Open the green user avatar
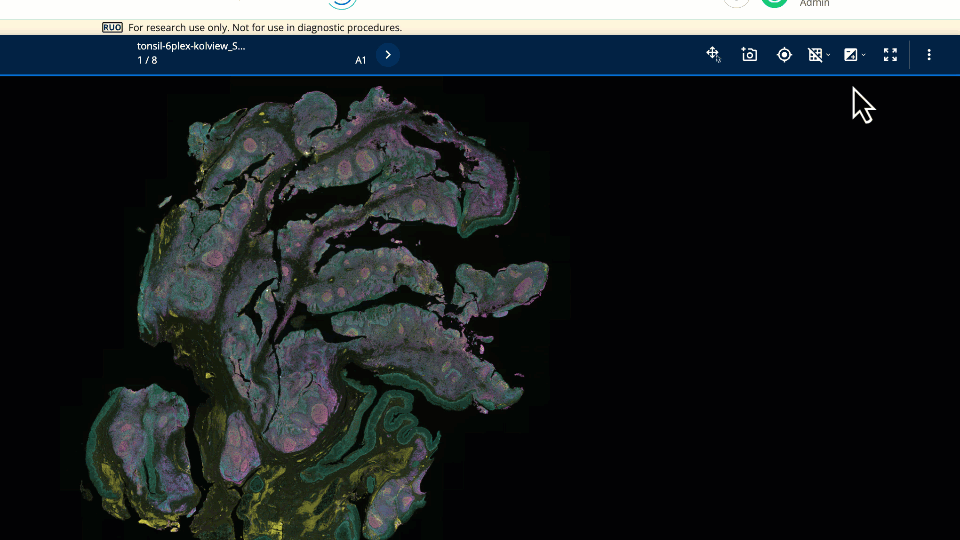Viewport: 960px width, 540px height. point(774,3)
